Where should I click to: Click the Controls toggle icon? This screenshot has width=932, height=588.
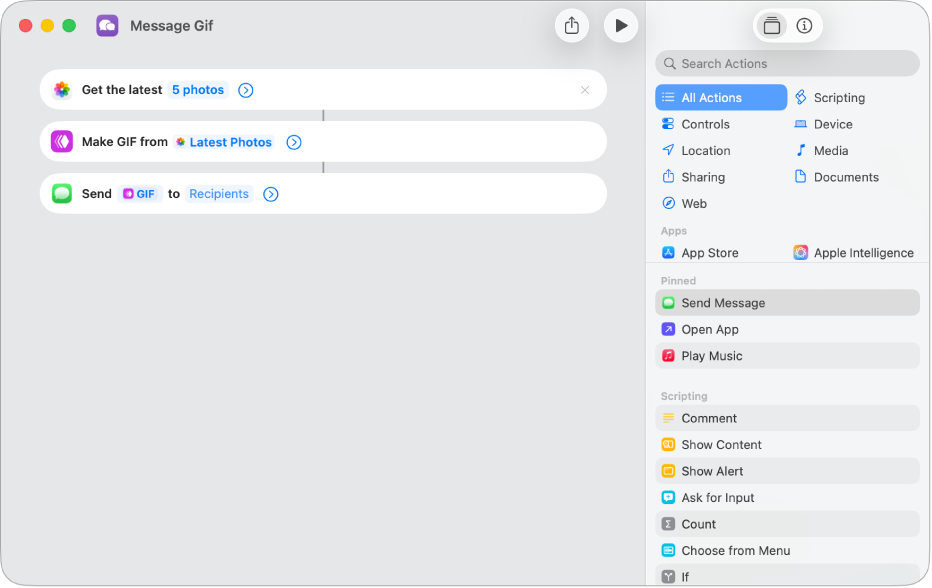pos(668,124)
